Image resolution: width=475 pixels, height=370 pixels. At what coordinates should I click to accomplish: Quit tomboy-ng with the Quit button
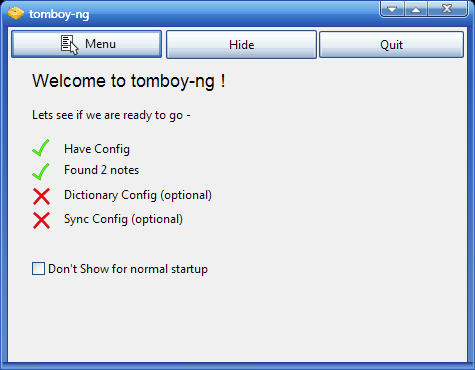coord(391,44)
